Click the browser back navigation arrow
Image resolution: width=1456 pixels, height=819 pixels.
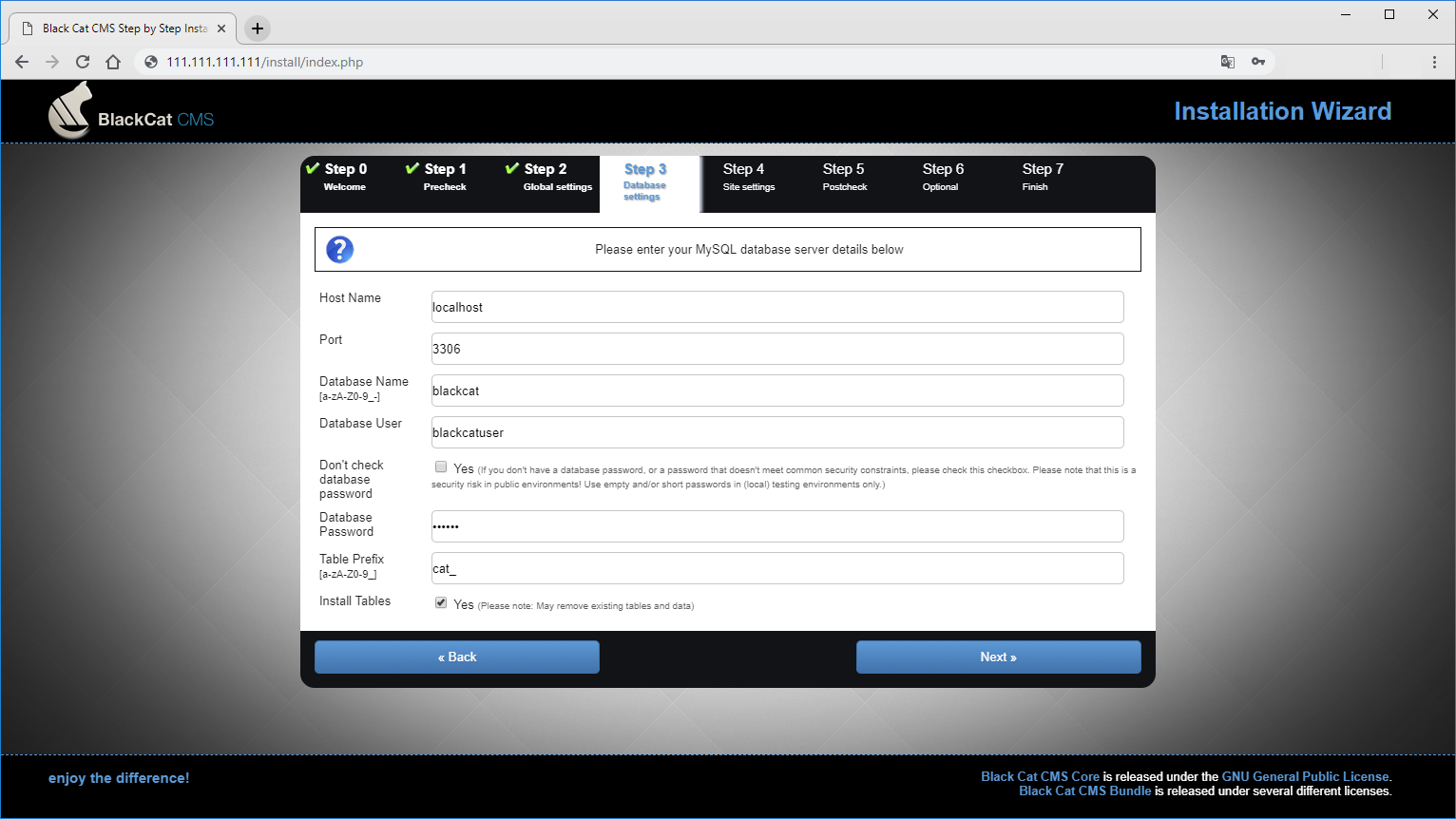[x=22, y=62]
